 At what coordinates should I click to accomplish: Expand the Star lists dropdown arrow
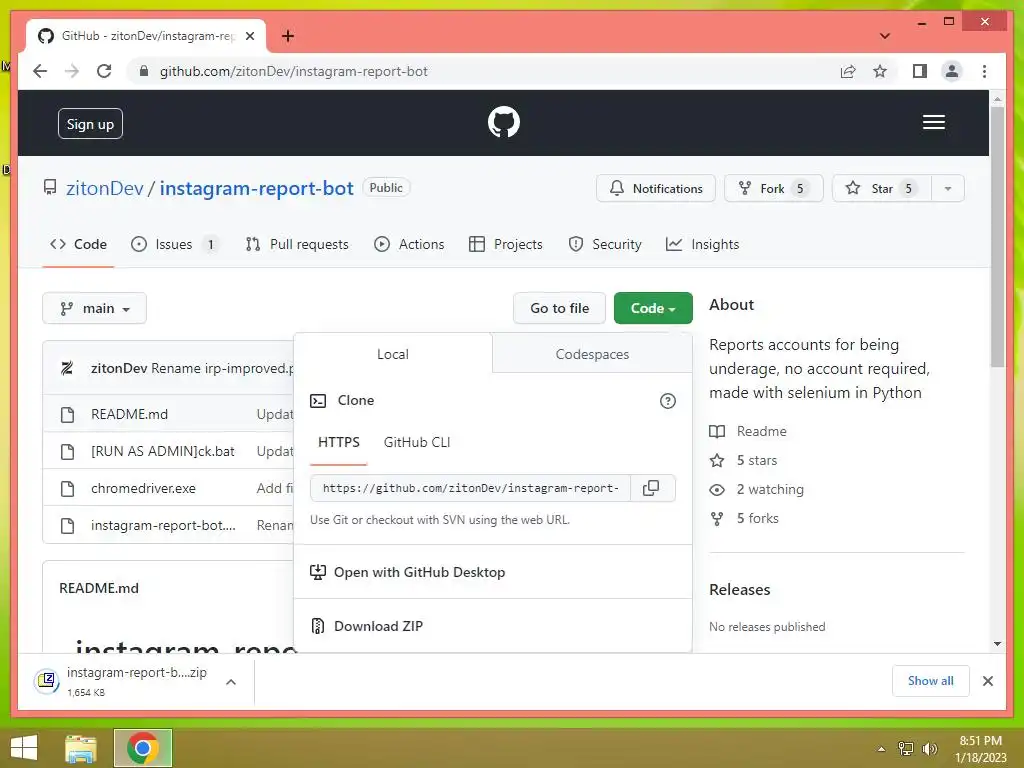(x=948, y=189)
